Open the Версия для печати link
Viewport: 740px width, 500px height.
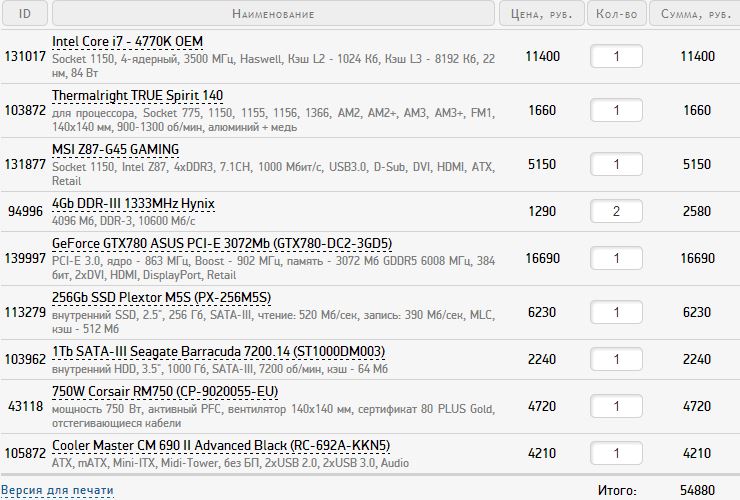[57, 490]
